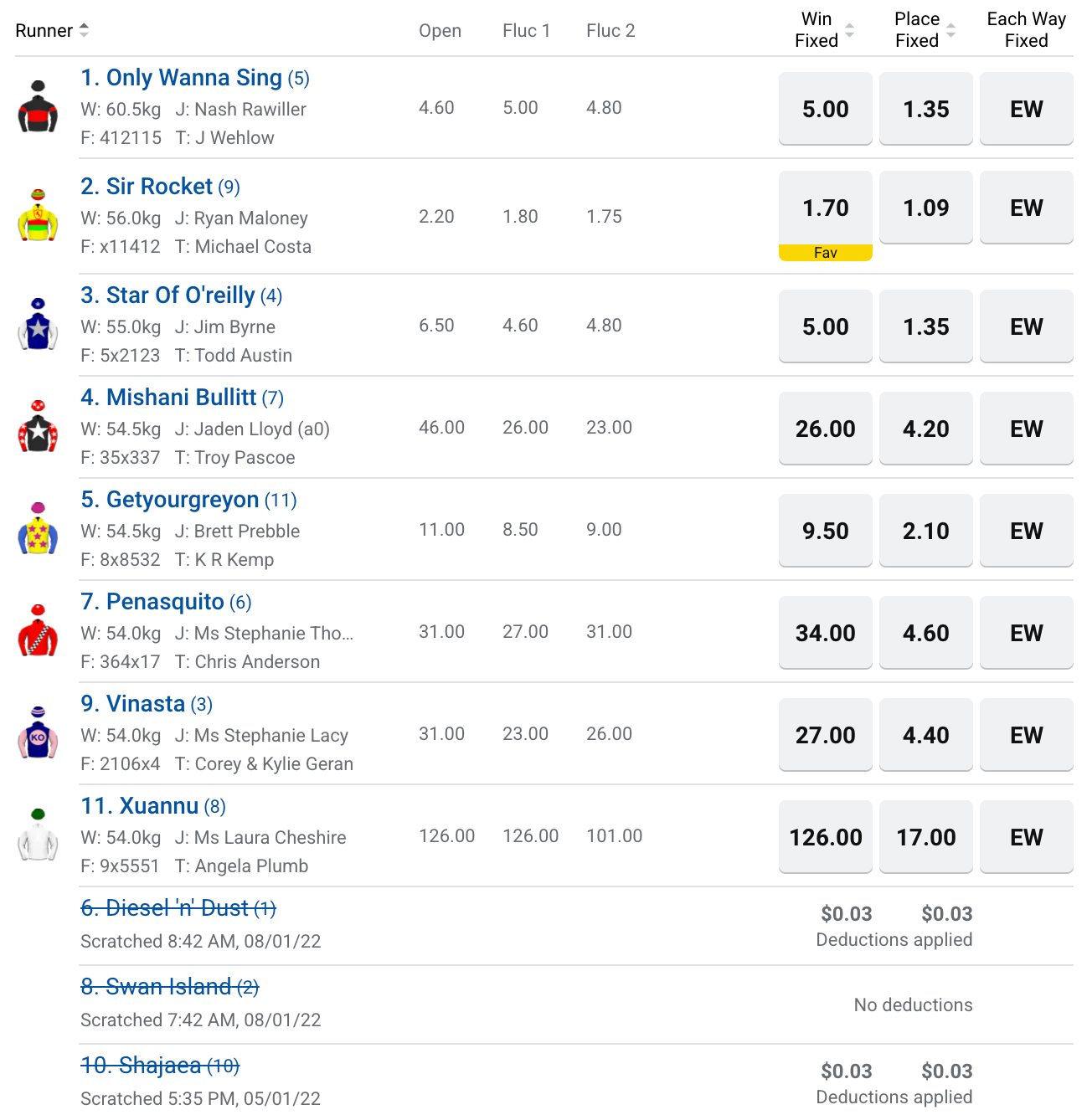Click Xuannu white silks icon
Image resolution: width=1087 pixels, height=1120 pixels.
(38, 835)
